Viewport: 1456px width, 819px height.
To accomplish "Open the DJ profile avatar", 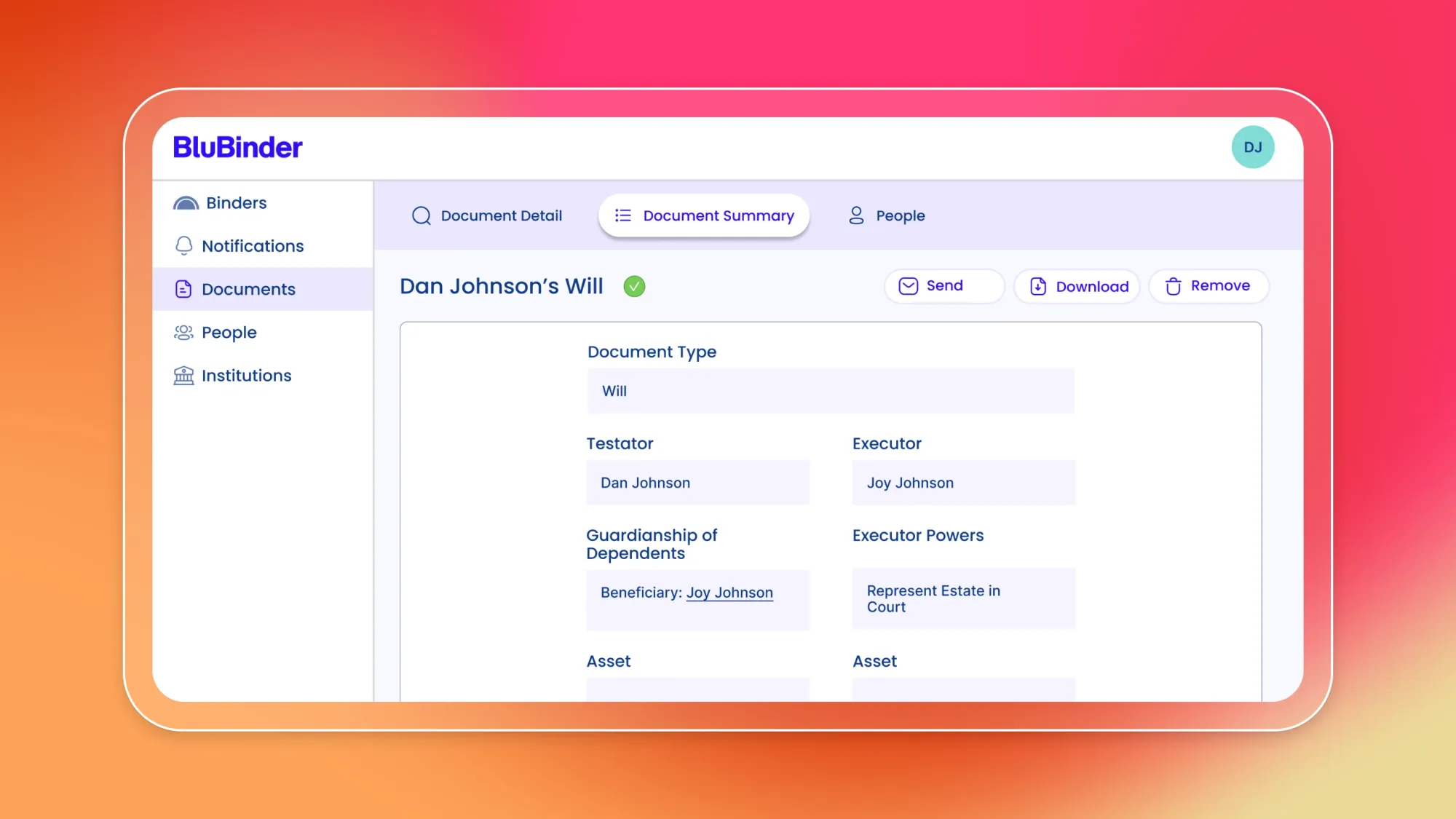I will pyautogui.click(x=1253, y=147).
